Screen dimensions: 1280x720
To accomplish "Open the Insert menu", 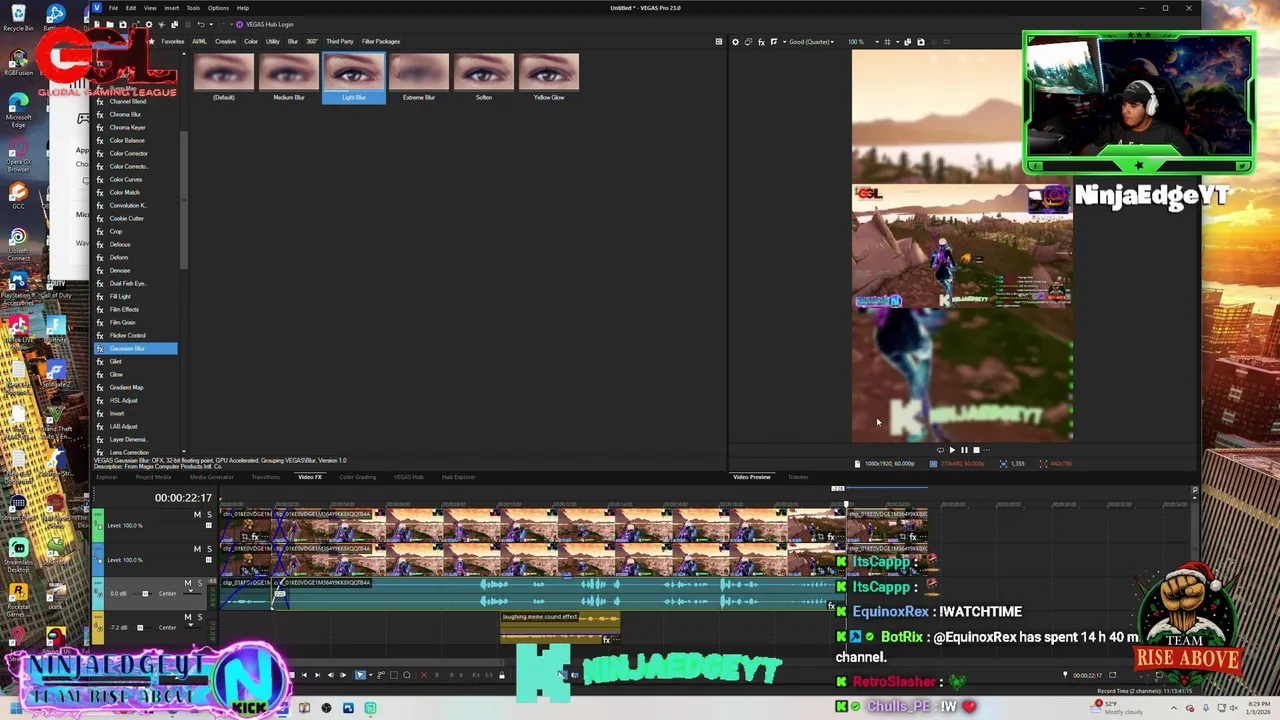I will coord(171,8).
